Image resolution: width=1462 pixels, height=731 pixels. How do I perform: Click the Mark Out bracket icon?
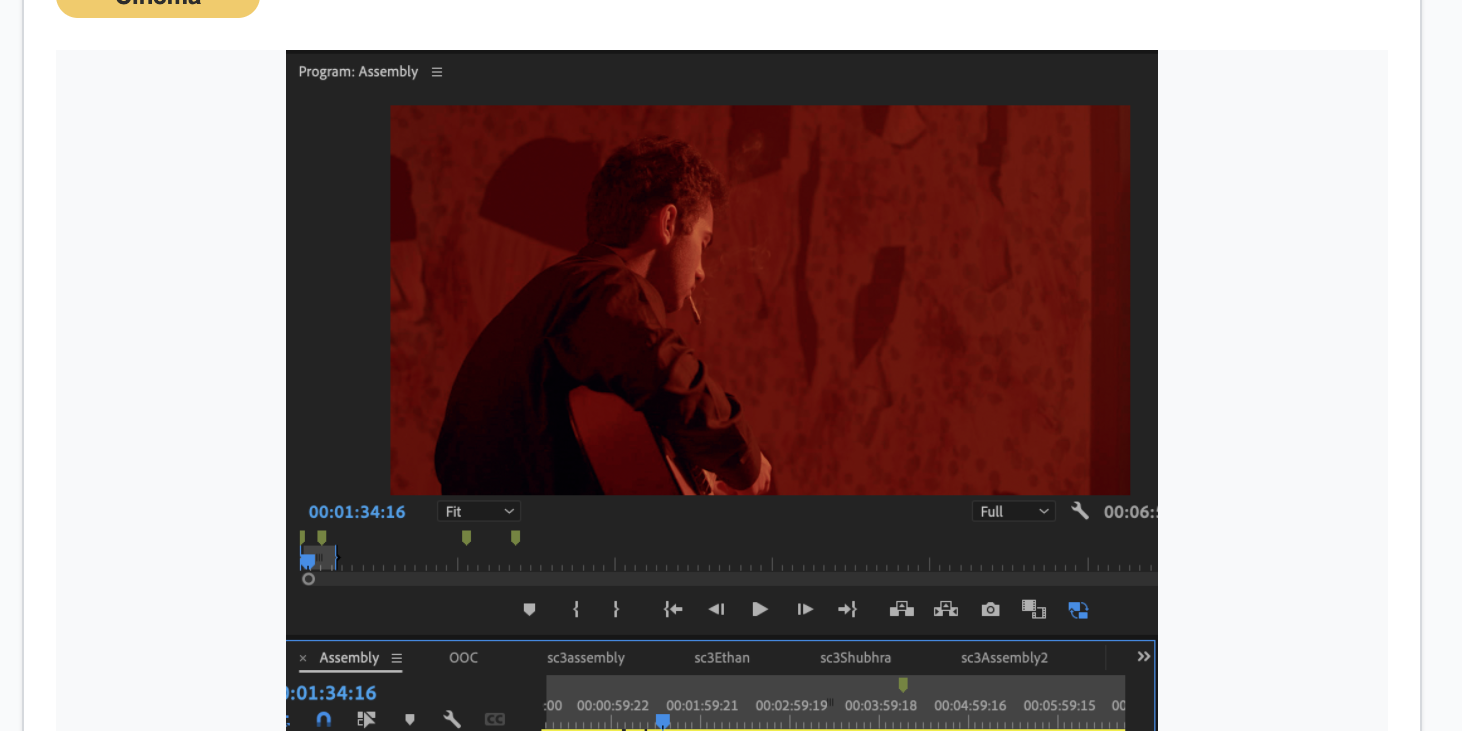[615, 609]
